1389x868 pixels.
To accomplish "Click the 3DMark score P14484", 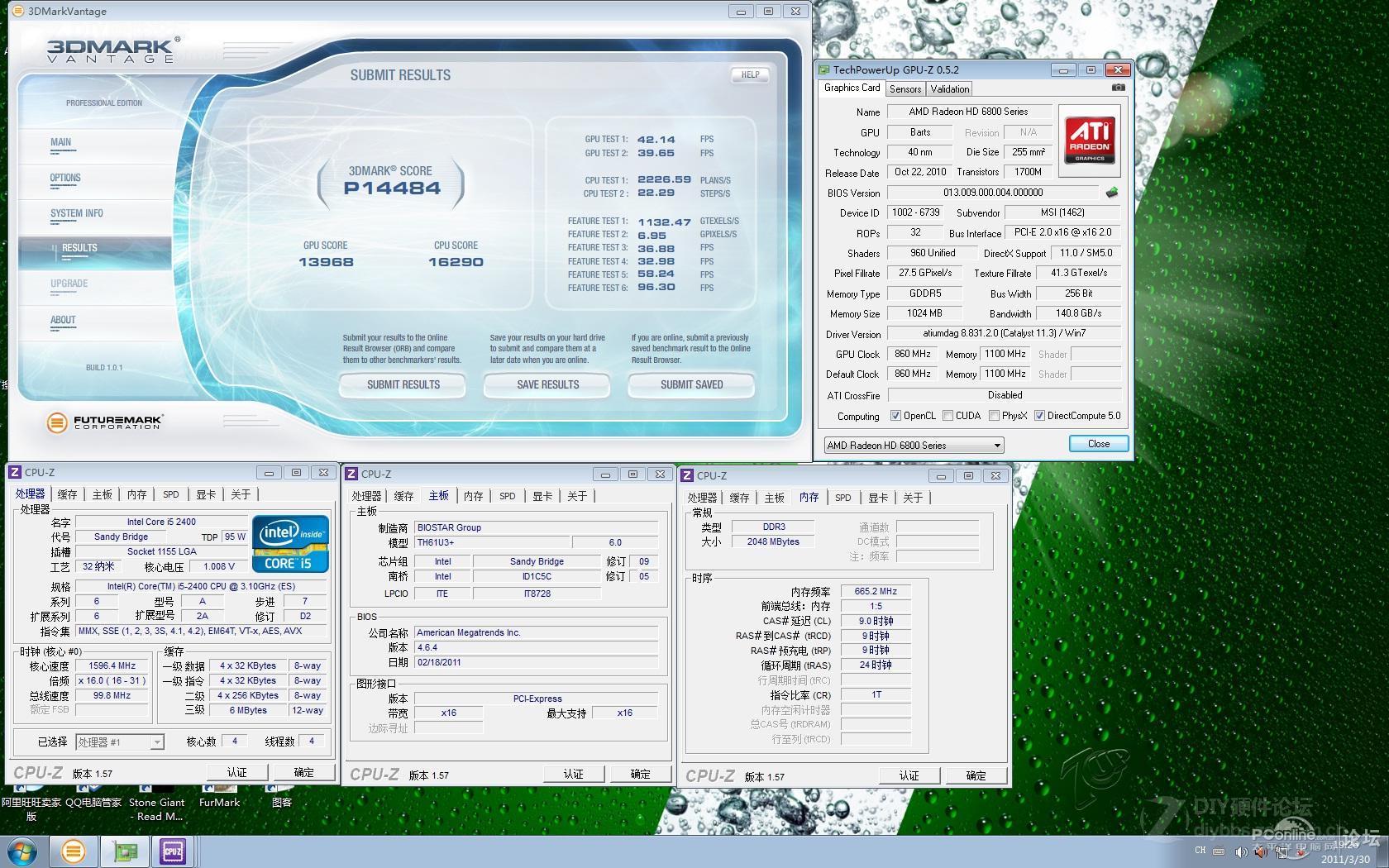I will coord(392,188).
